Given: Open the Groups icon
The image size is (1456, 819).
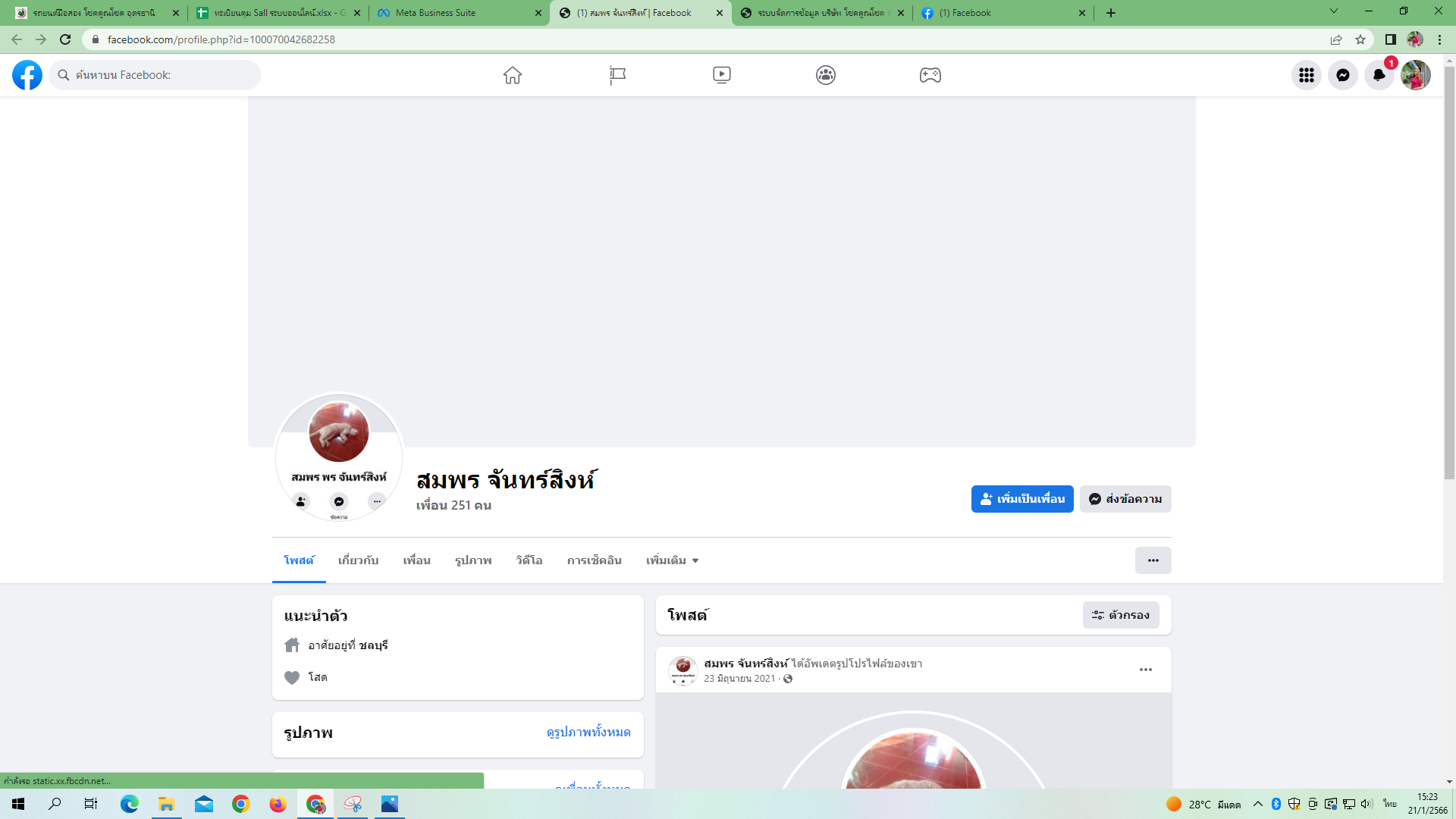Looking at the screenshot, I should (x=825, y=75).
